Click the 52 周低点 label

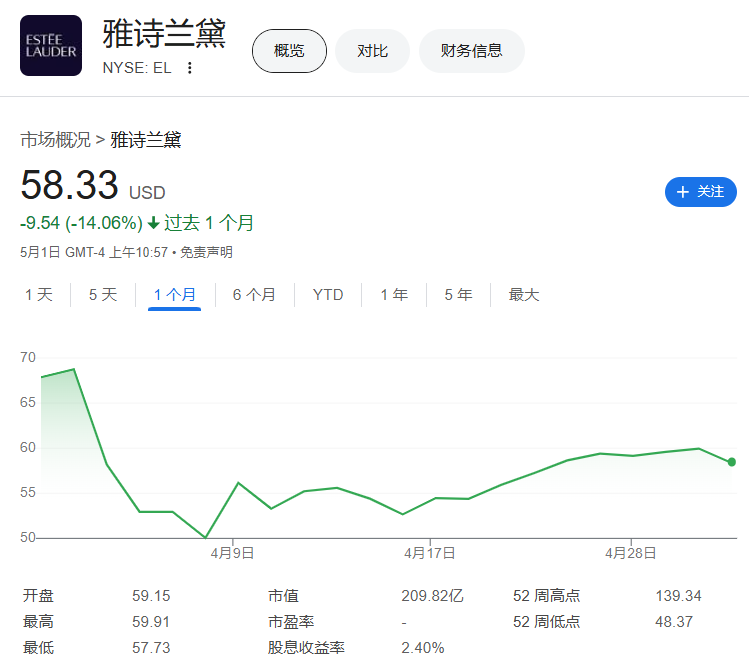tap(546, 621)
